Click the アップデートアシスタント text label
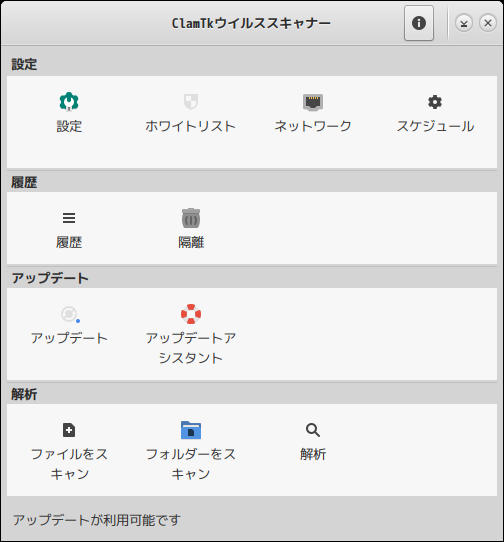The image size is (504, 542). coord(191,348)
